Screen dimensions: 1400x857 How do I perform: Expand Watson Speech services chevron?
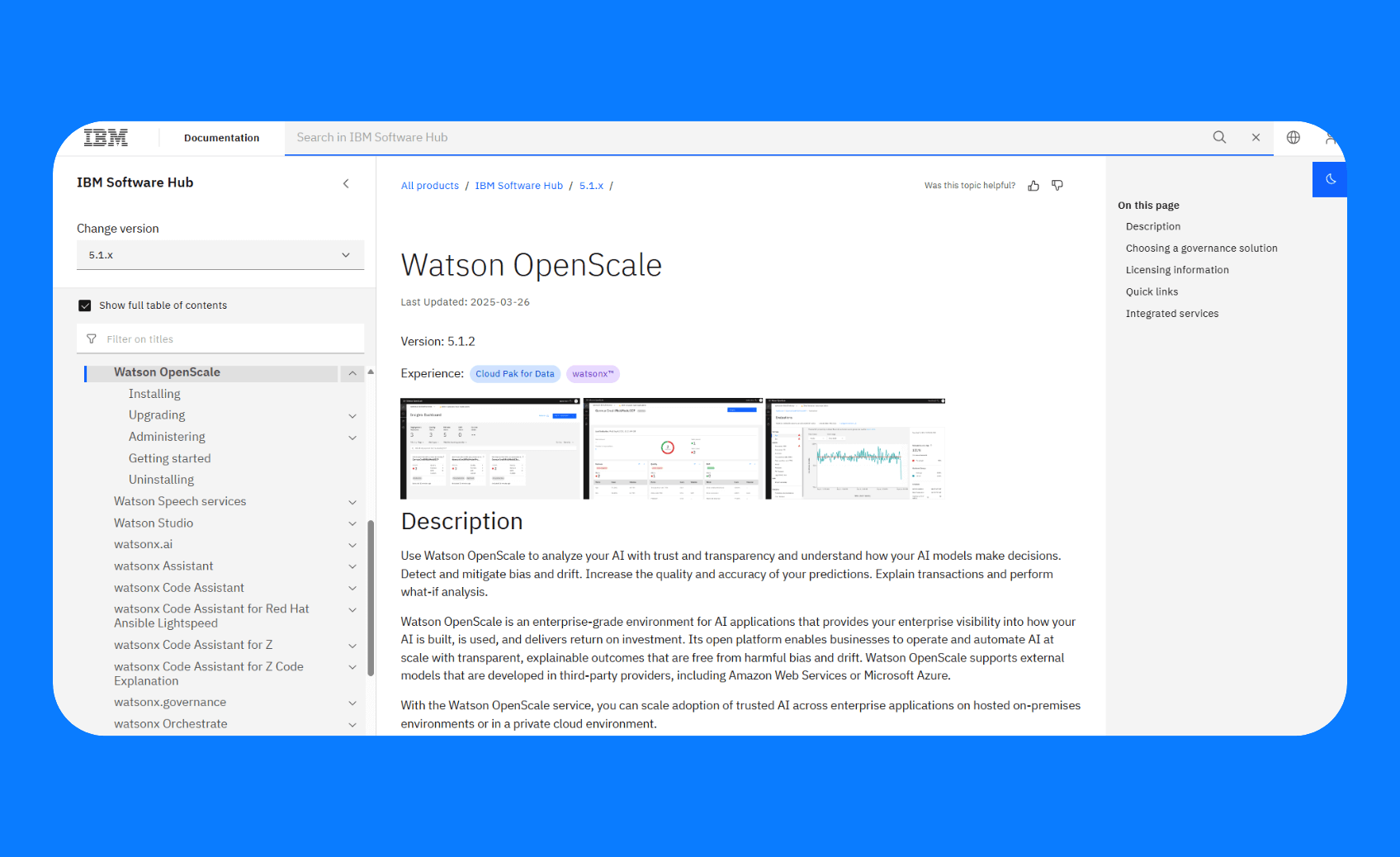(x=352, y=502)
